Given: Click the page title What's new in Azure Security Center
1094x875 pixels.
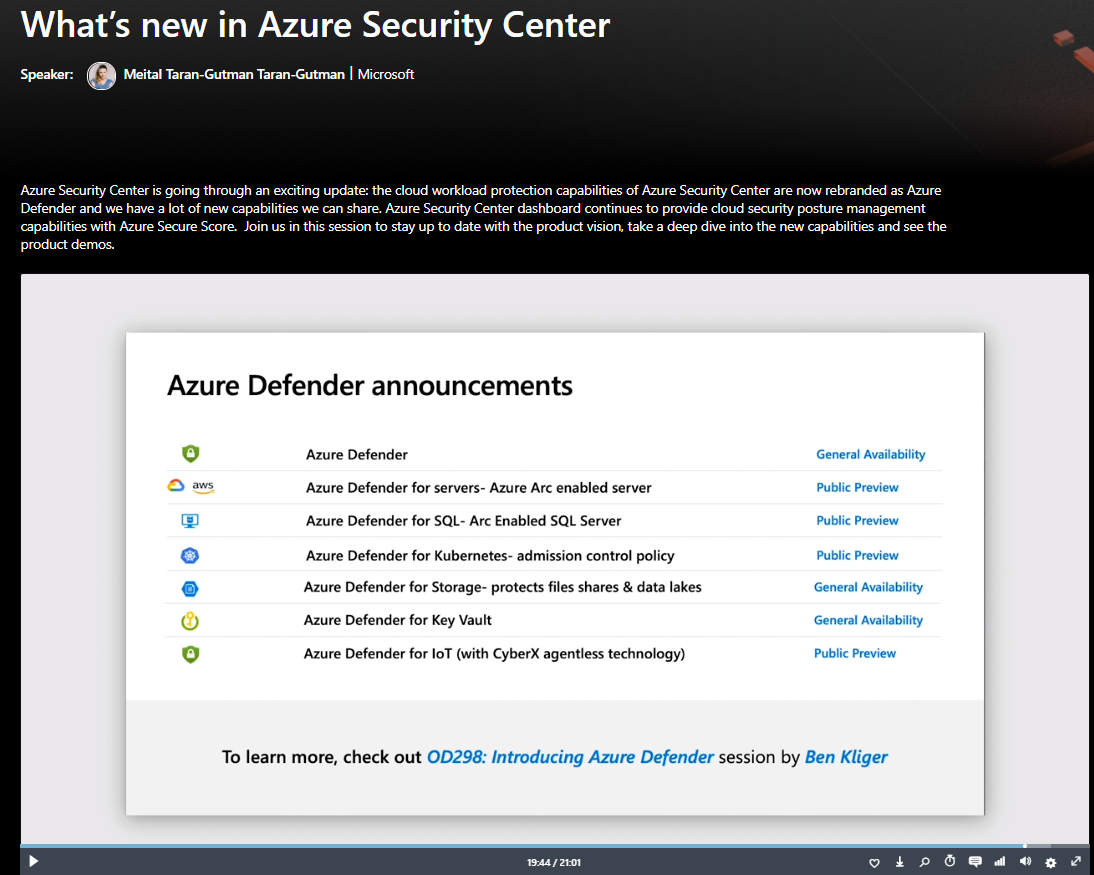Looking at the screenshot, I should pos(315,25).
